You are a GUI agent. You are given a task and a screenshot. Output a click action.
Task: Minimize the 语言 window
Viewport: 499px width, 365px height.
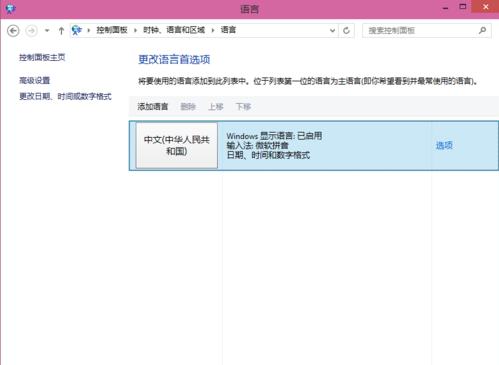coord(445,7)
